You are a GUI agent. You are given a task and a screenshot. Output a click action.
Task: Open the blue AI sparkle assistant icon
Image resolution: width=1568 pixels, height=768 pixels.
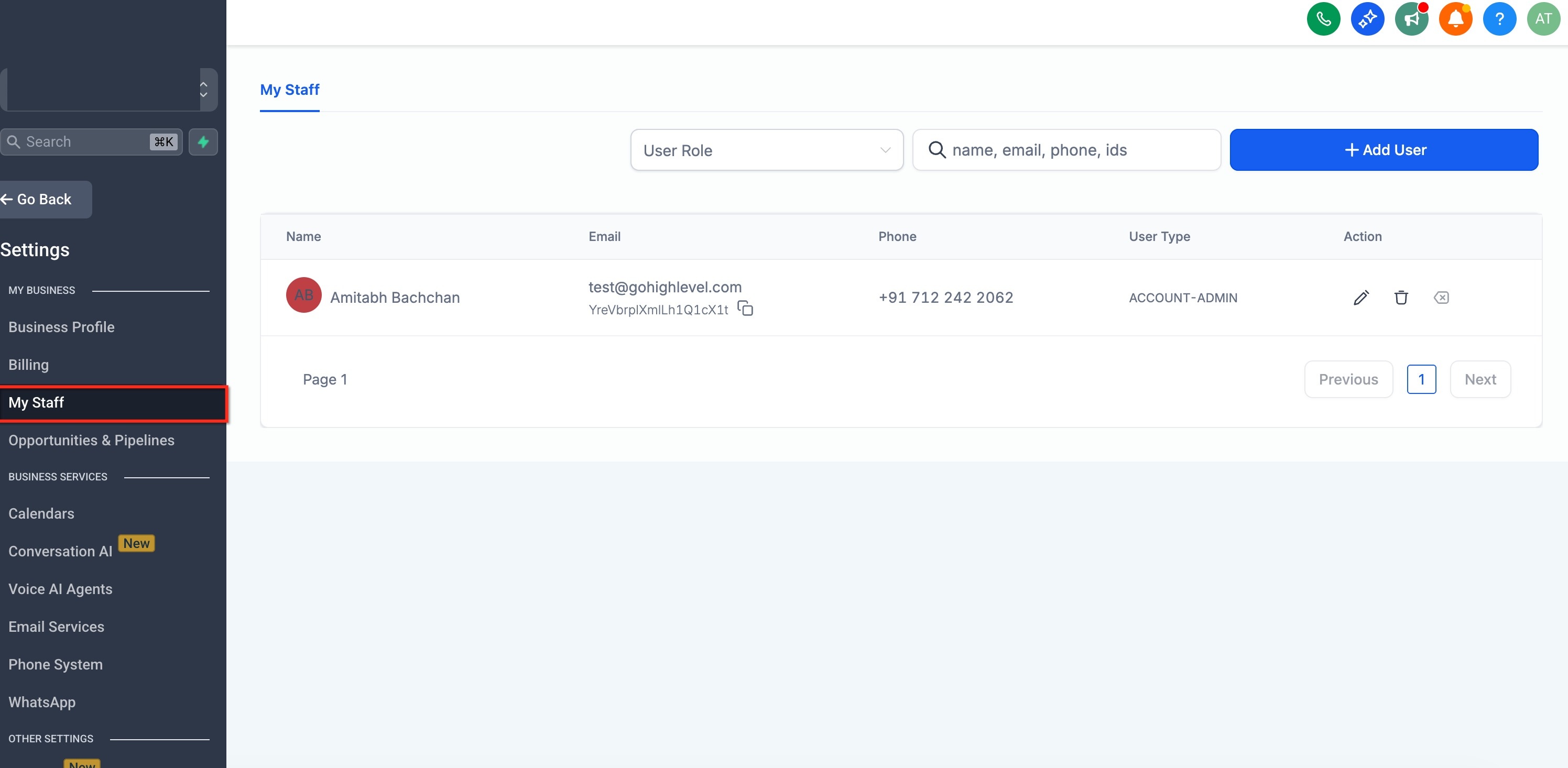tap(1367, 19)
